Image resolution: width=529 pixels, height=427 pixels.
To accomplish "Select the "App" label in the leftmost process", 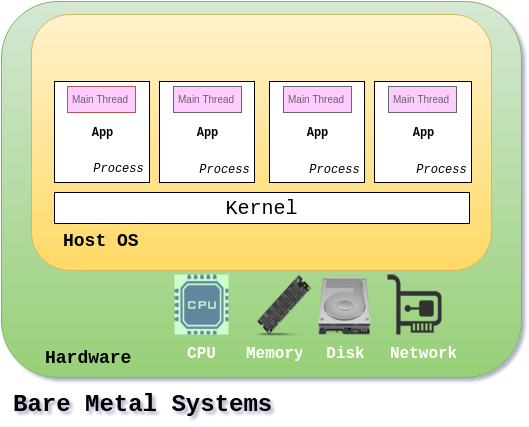I will coord(102,132).
